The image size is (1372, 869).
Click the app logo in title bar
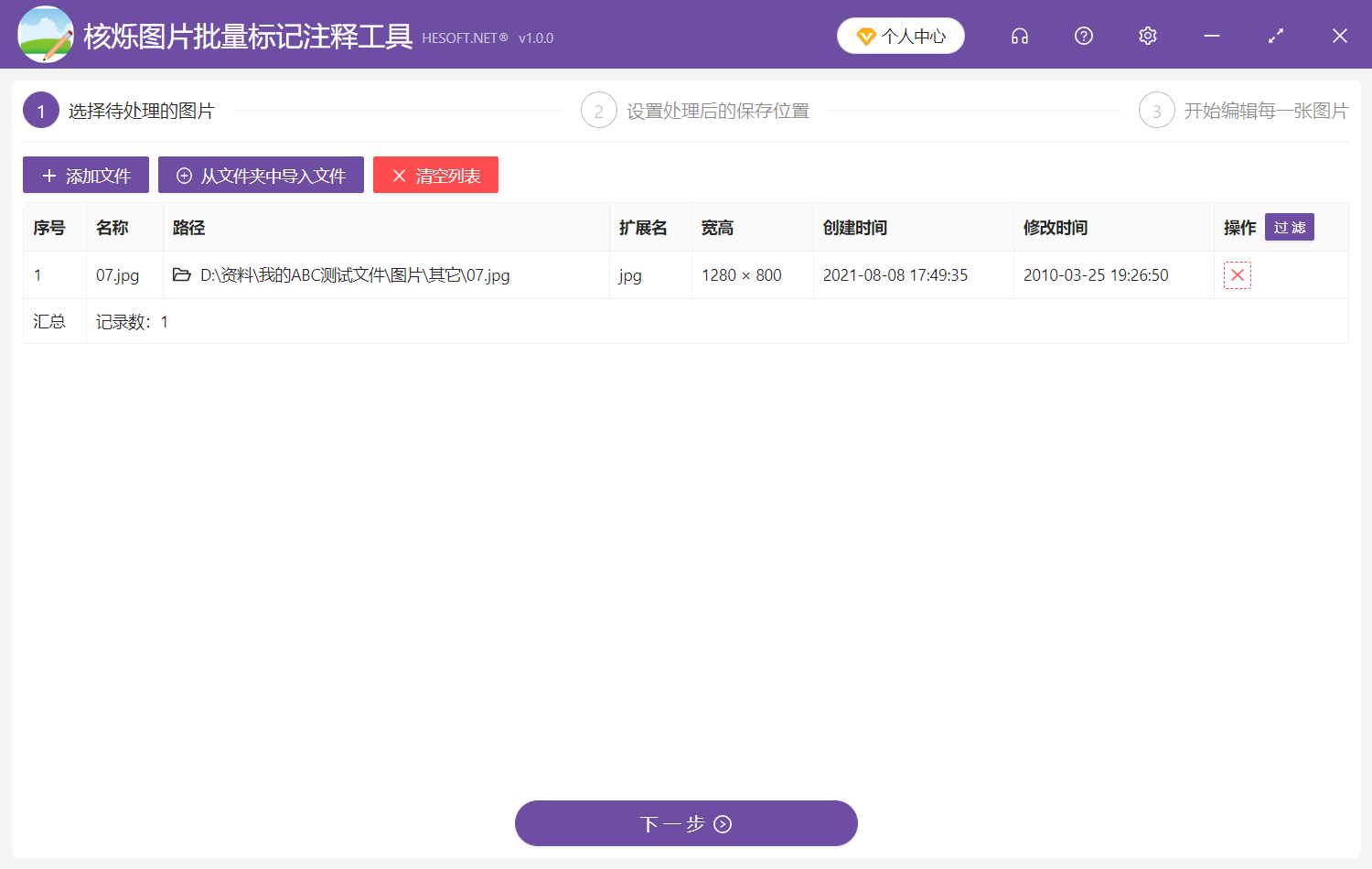[45, 35]
